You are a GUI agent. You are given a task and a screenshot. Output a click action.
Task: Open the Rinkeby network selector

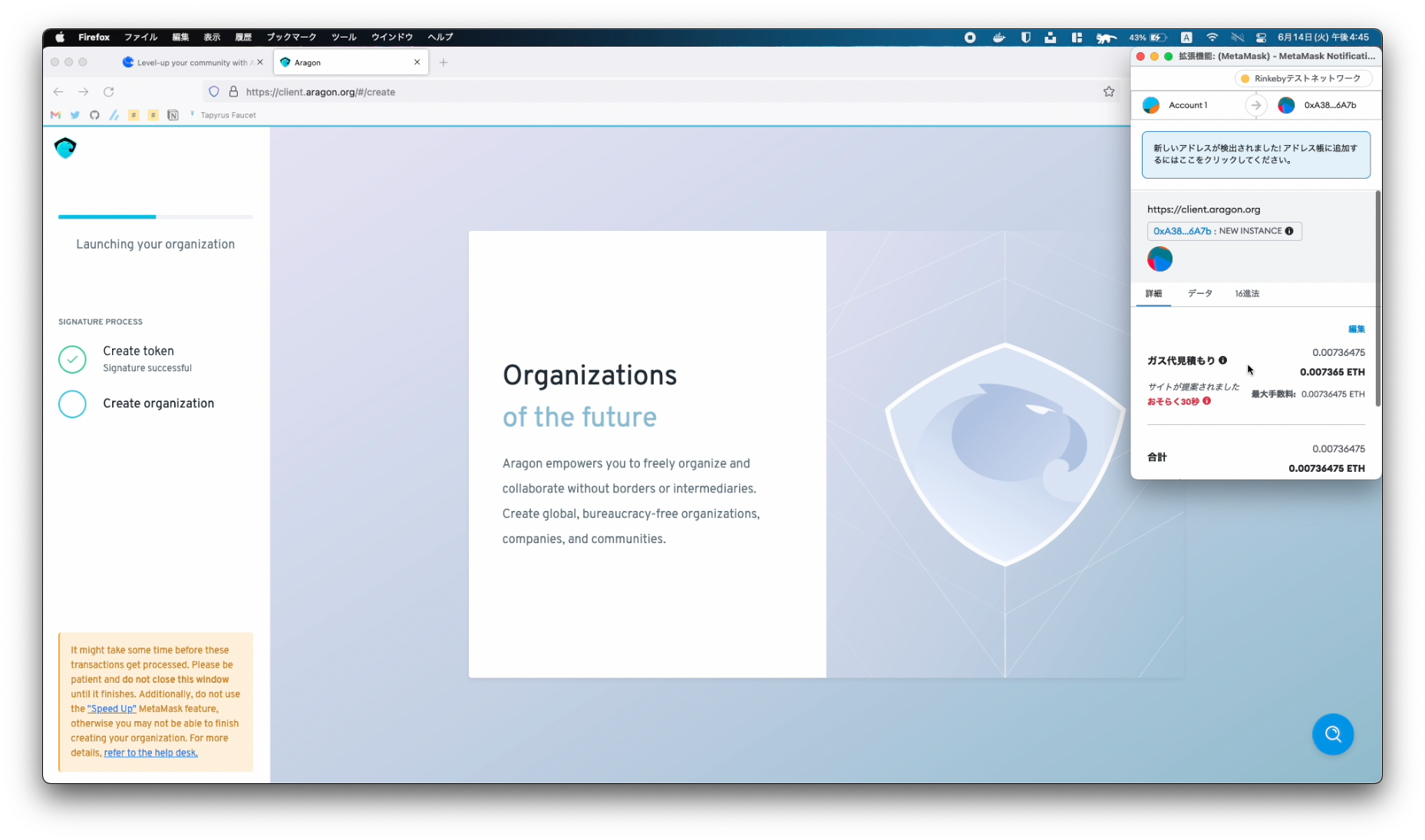pos(1302,78)
